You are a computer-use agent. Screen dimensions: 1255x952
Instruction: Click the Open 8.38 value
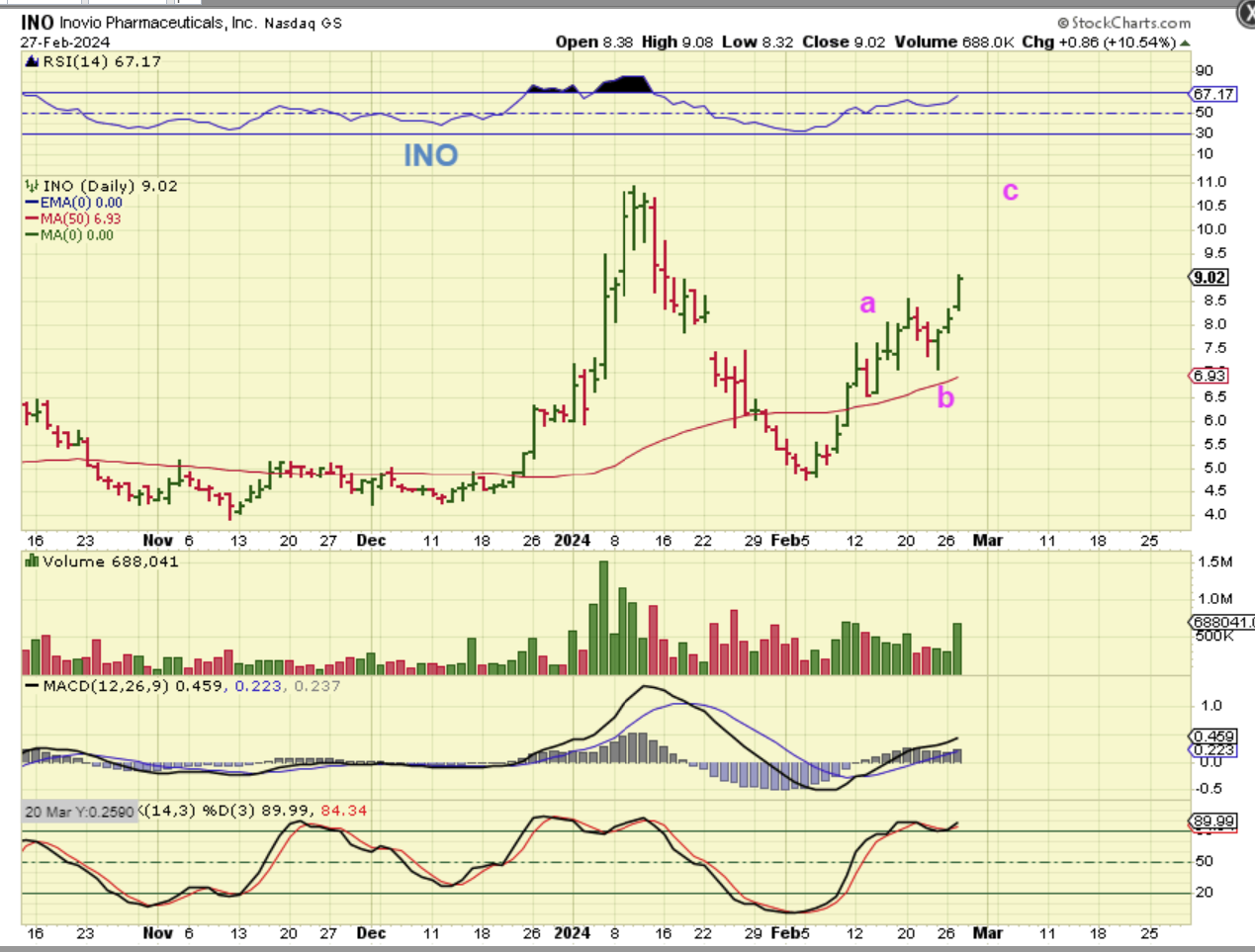tap(593, 42)
